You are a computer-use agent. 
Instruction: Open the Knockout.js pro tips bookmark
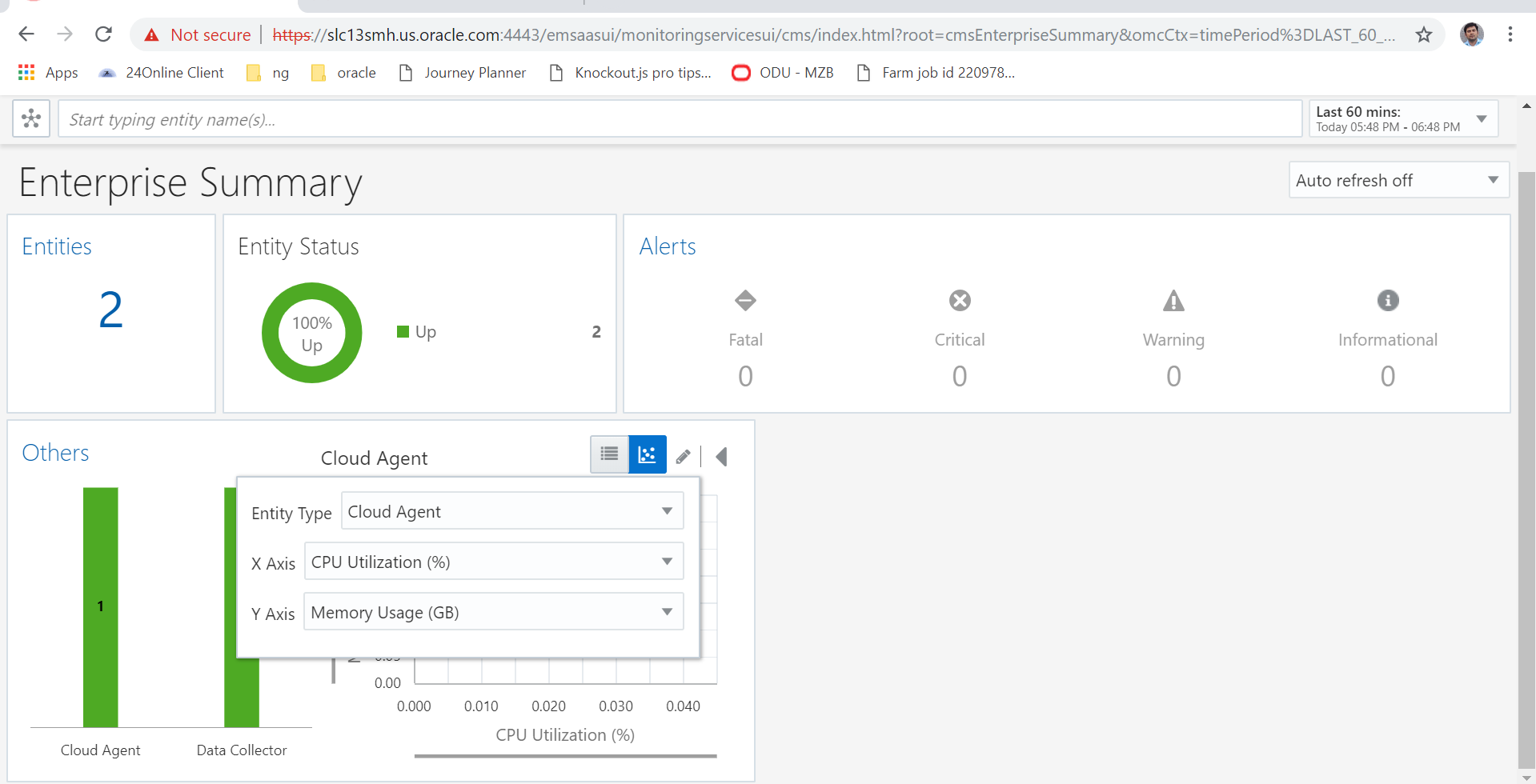pyautogui.click(x=631, y=73)
